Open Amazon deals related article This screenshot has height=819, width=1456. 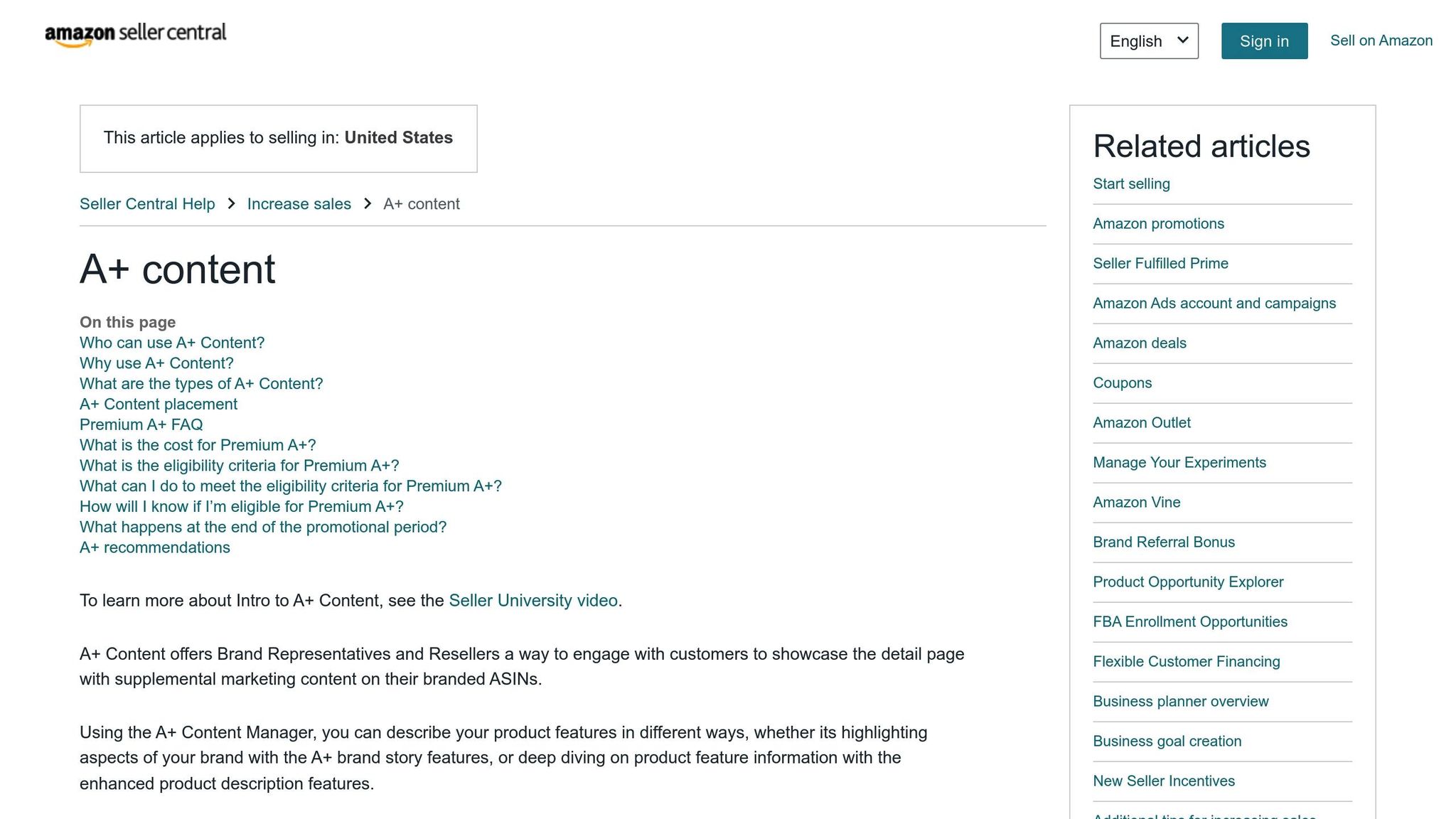(1140, 343)
